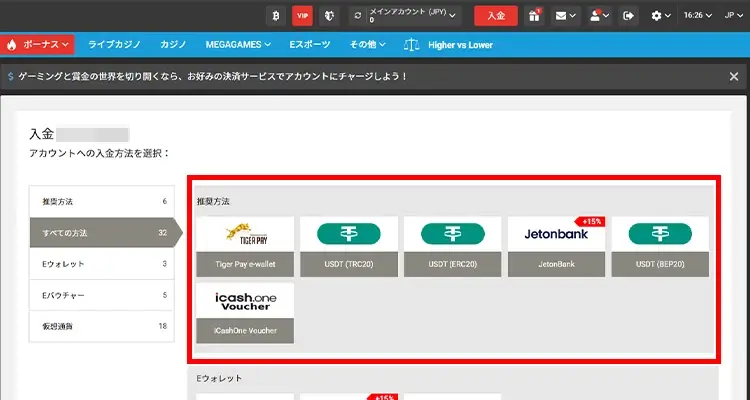The height and width of the screenshot is (400, 750).
Task: Select the USDT (TRC20) label
Action: (x=349, y=264)
